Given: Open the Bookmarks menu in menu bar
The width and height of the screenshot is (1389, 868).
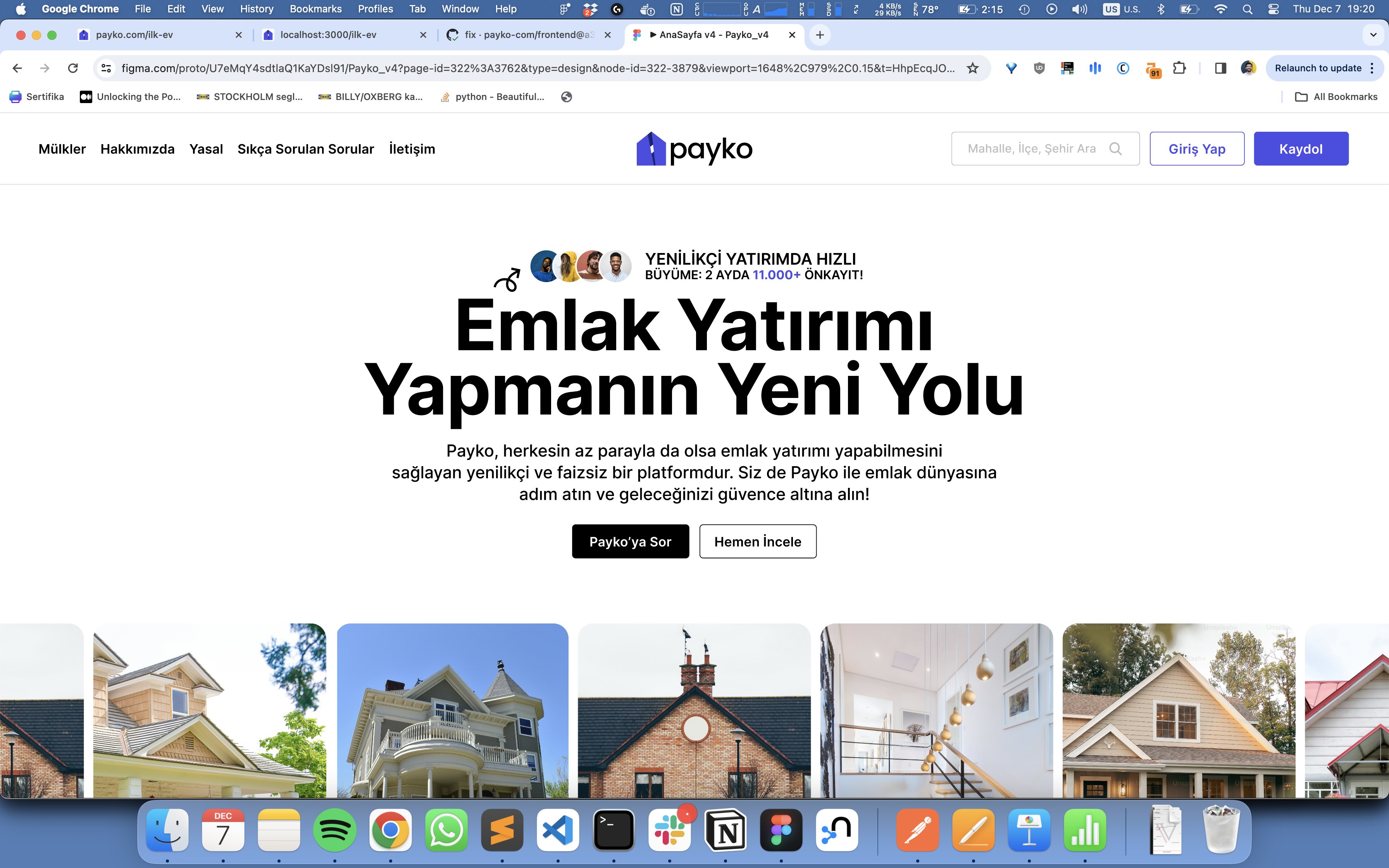Looking at the screenshot, I should pyautogui.click(x=315, y=9).
